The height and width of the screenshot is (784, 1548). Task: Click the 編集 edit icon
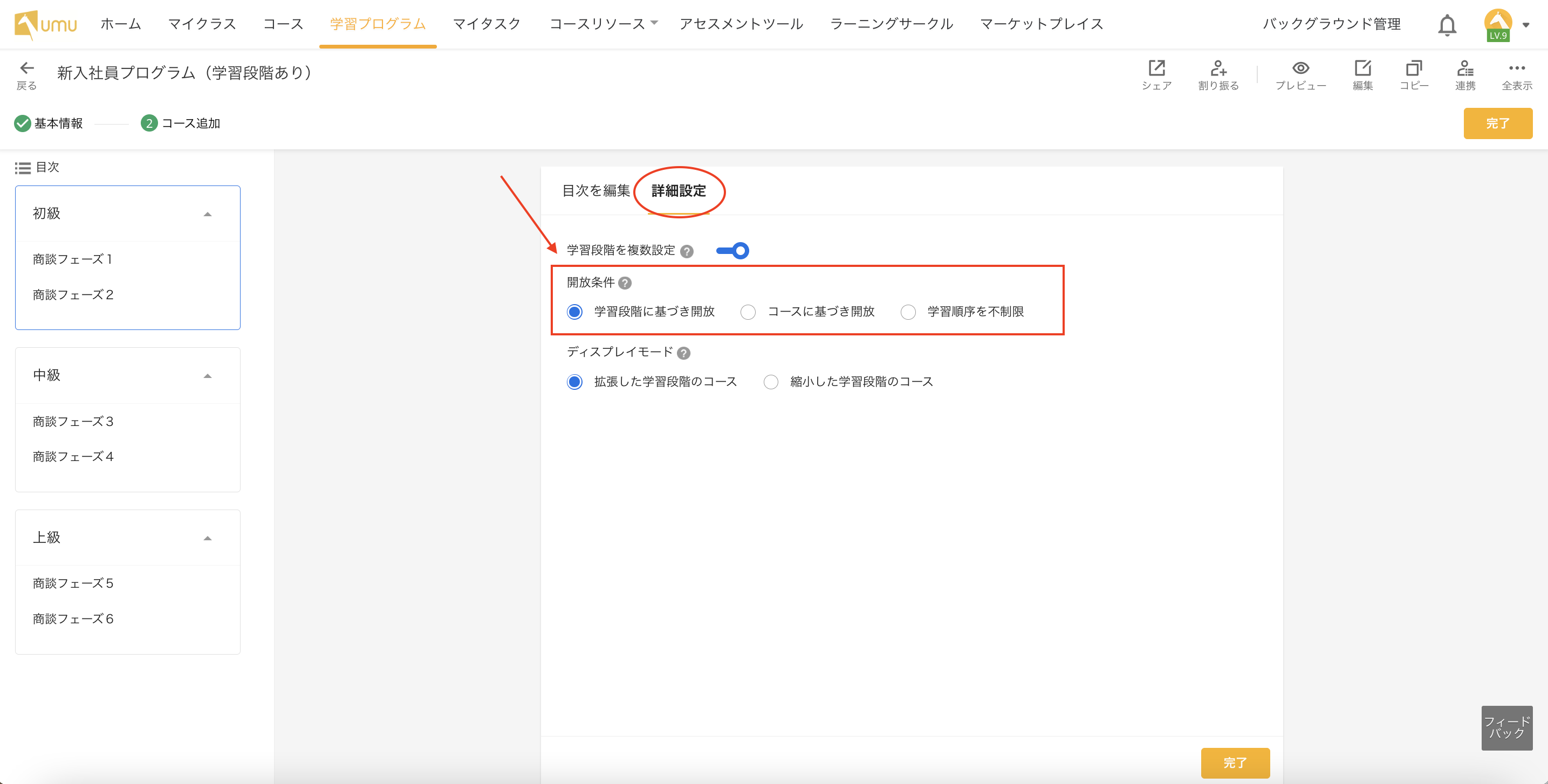(x=1362, y=68)
